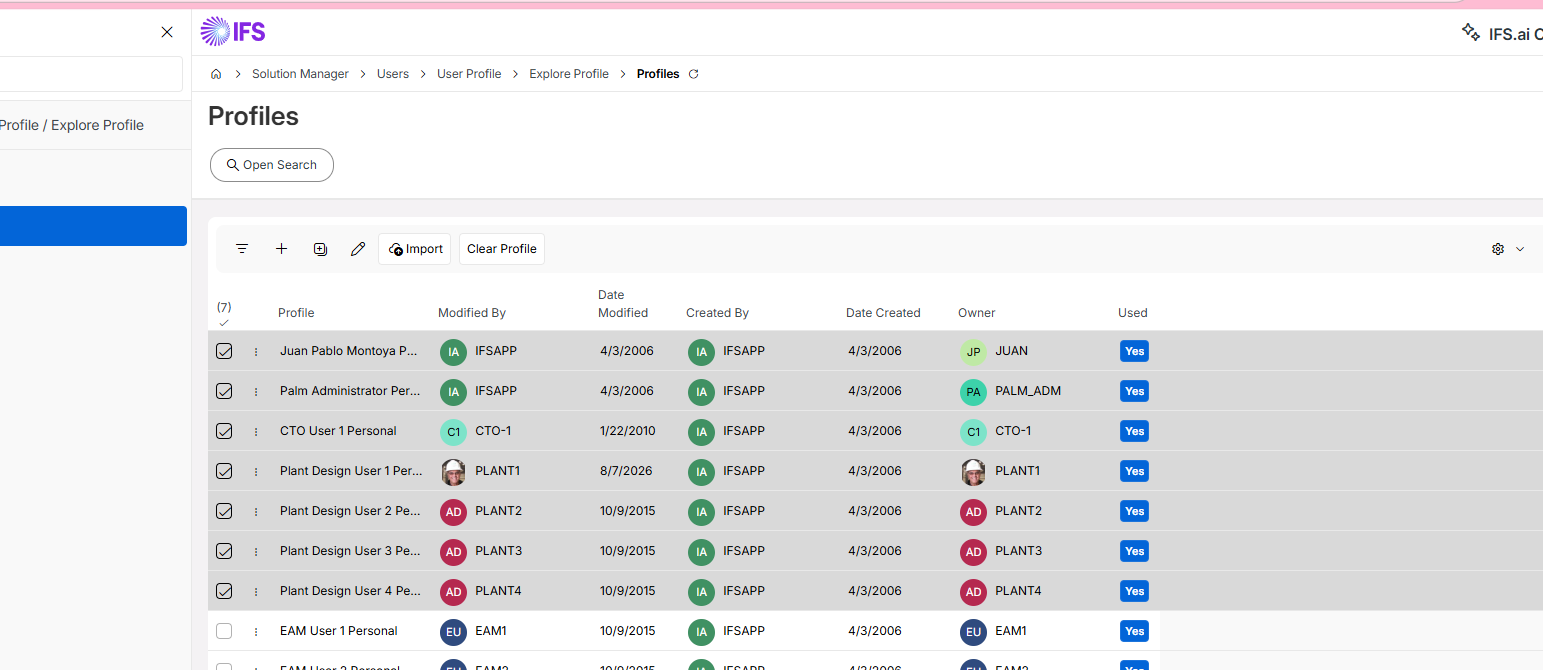Open the table settings gear
The height and width of the screenshot is (670, 1543).
pyautogui.click(x=1498, y=249)
